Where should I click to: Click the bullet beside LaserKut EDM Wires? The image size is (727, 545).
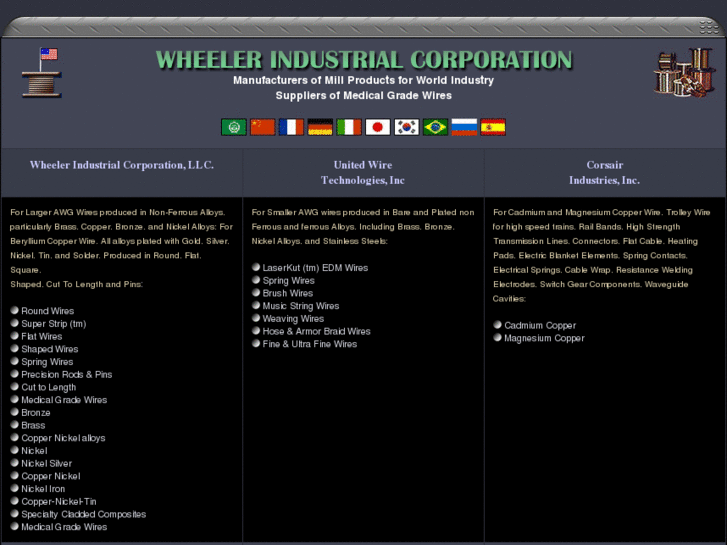point(256,267)
